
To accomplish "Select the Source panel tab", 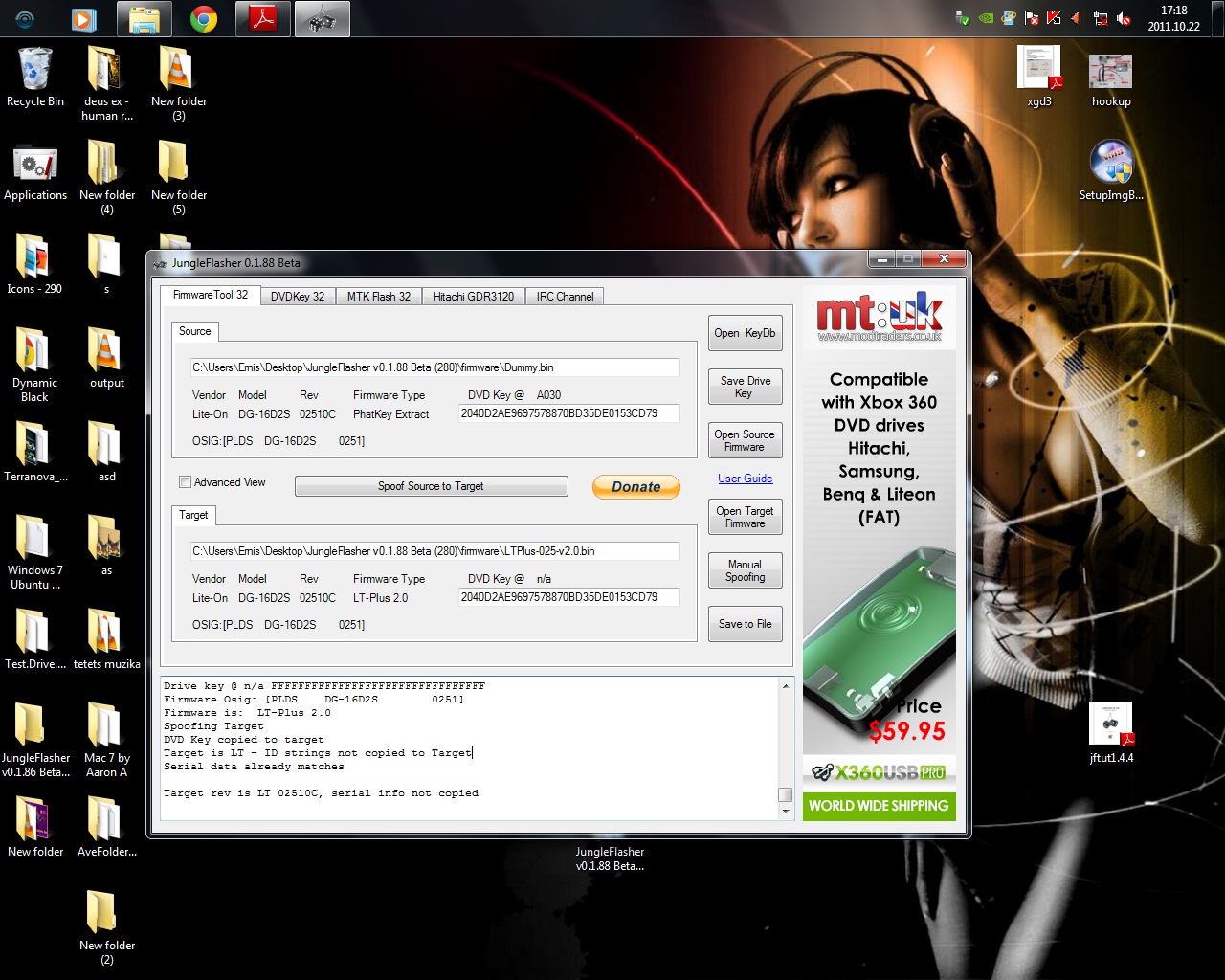I will [194, 331].
